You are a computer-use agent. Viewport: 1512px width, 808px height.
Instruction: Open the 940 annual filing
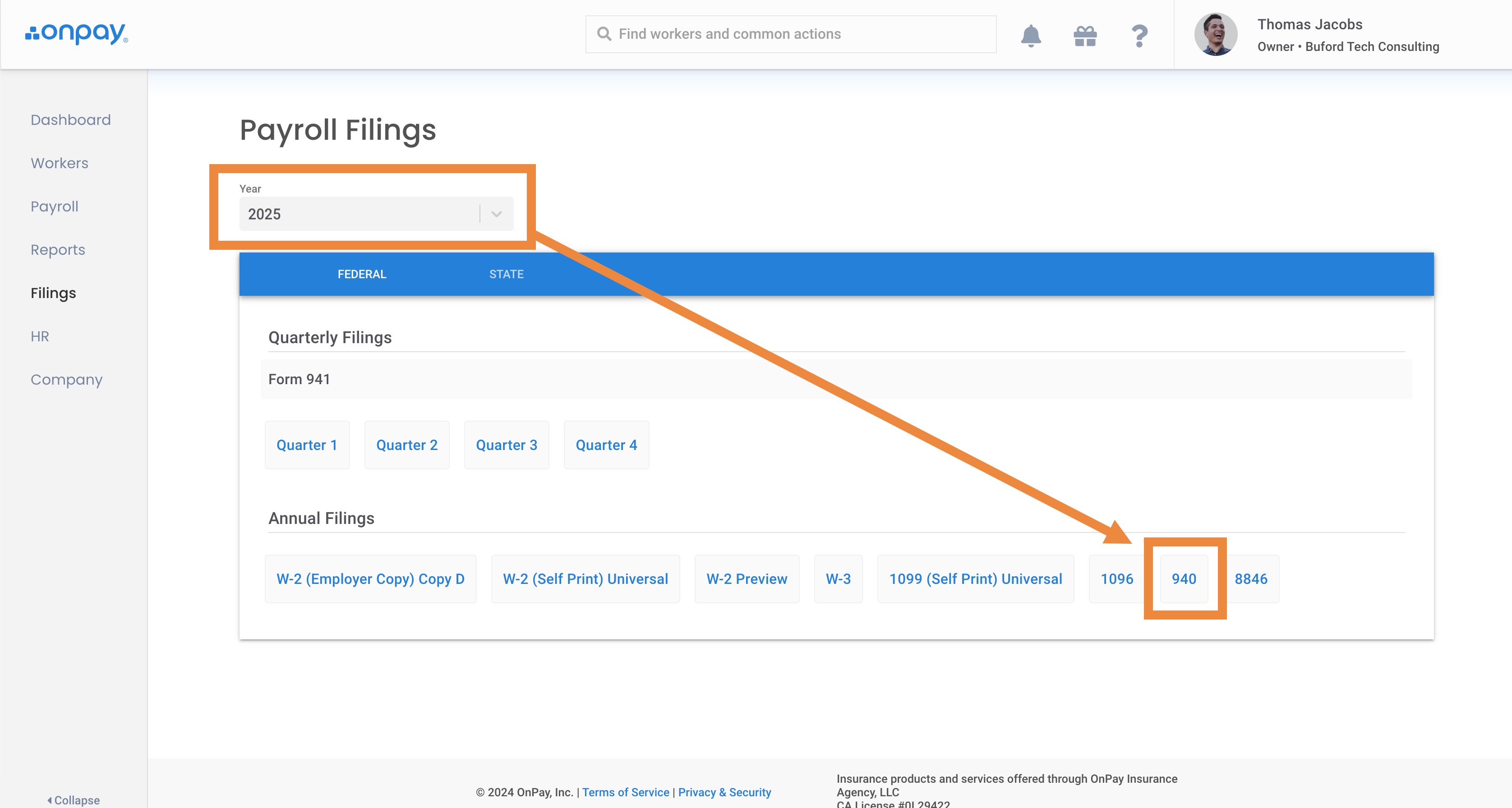(x=1183, y=578)
